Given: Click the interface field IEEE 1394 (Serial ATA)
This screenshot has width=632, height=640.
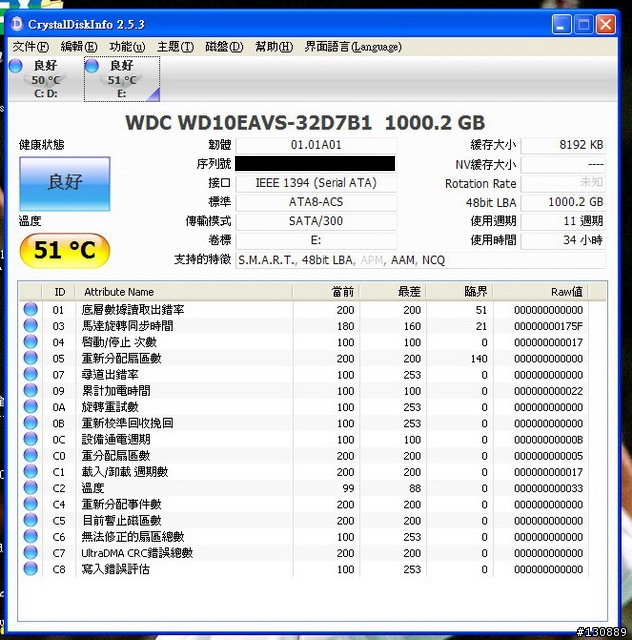Looking at the screenshot, I should point(316,183).
